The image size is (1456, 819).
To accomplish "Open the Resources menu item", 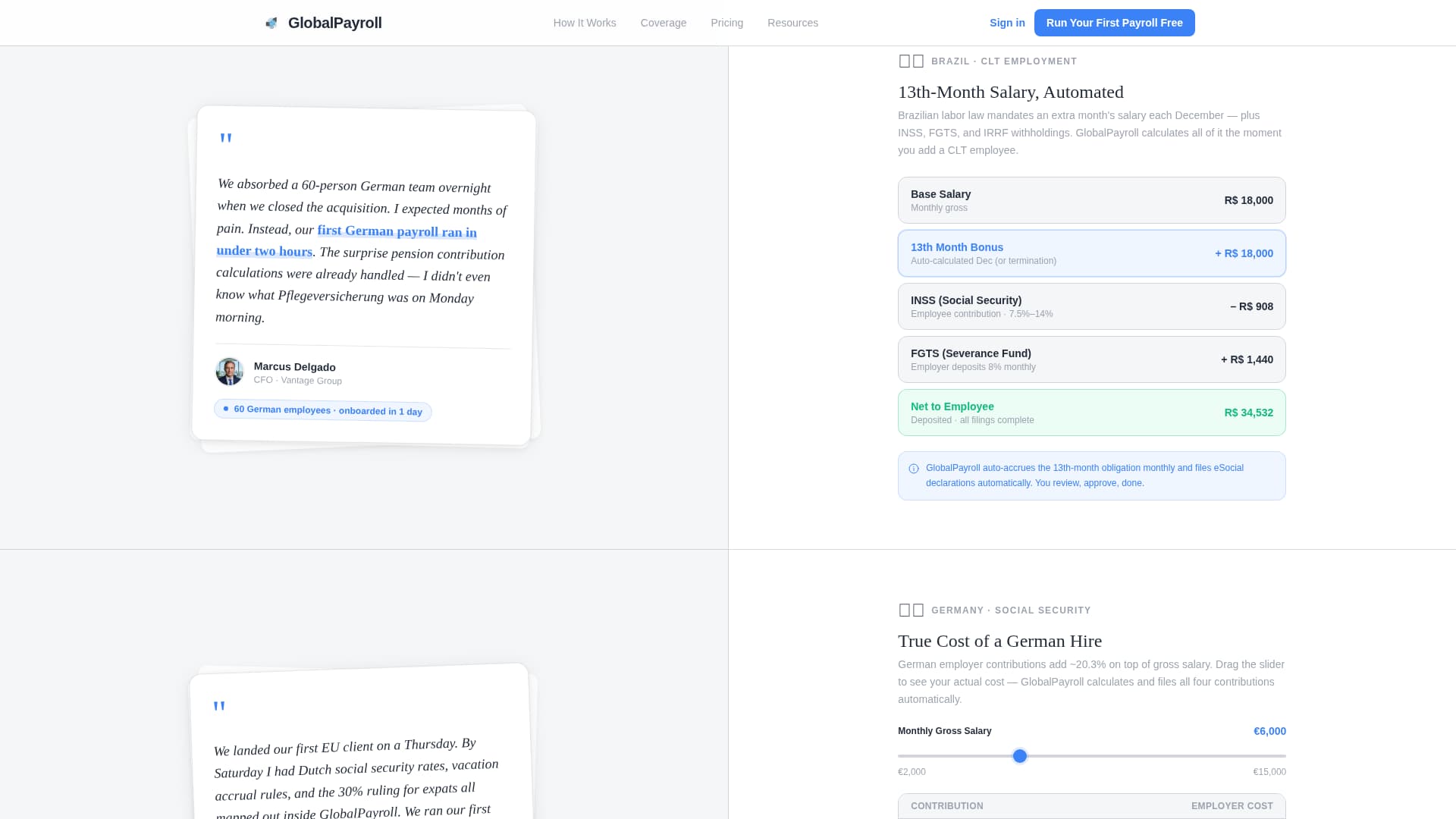I will click(792, 23).
